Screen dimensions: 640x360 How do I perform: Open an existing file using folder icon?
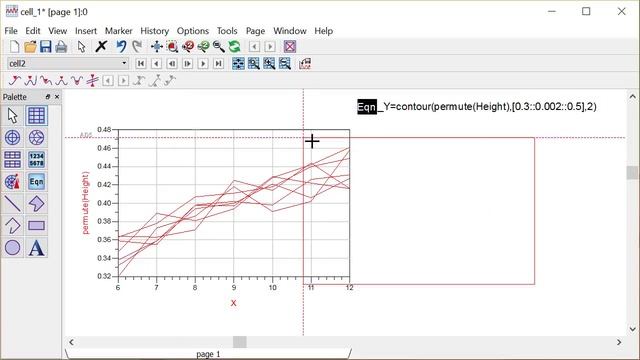(30, 47)
